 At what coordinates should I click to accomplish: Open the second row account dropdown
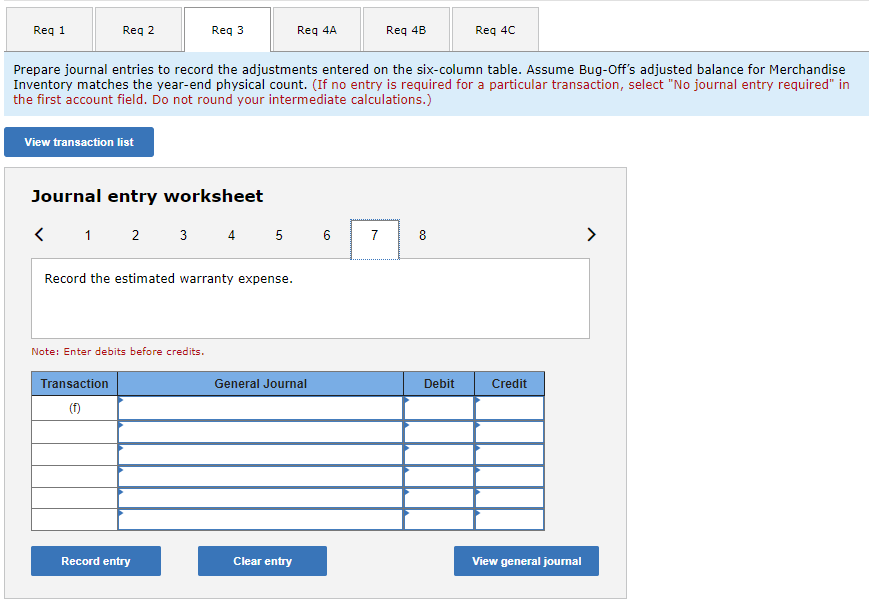coord(260,431)
